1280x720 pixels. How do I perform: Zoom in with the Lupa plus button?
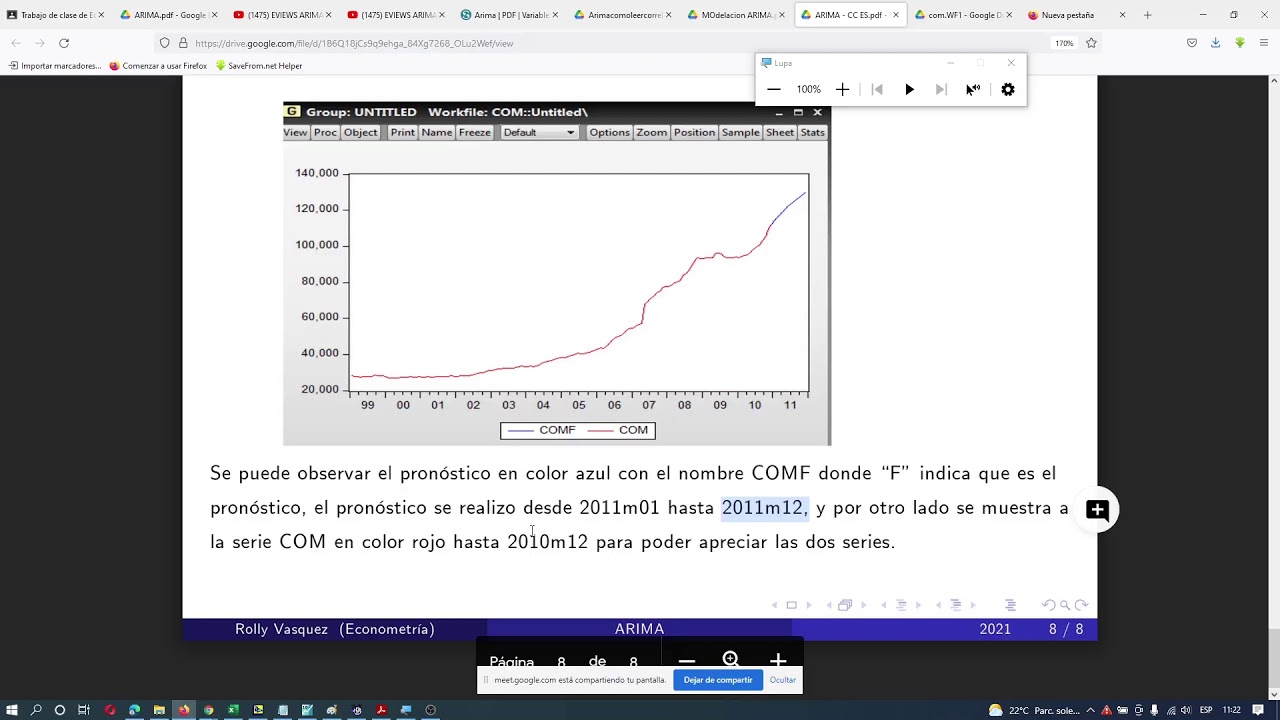[x=842, y=90]
